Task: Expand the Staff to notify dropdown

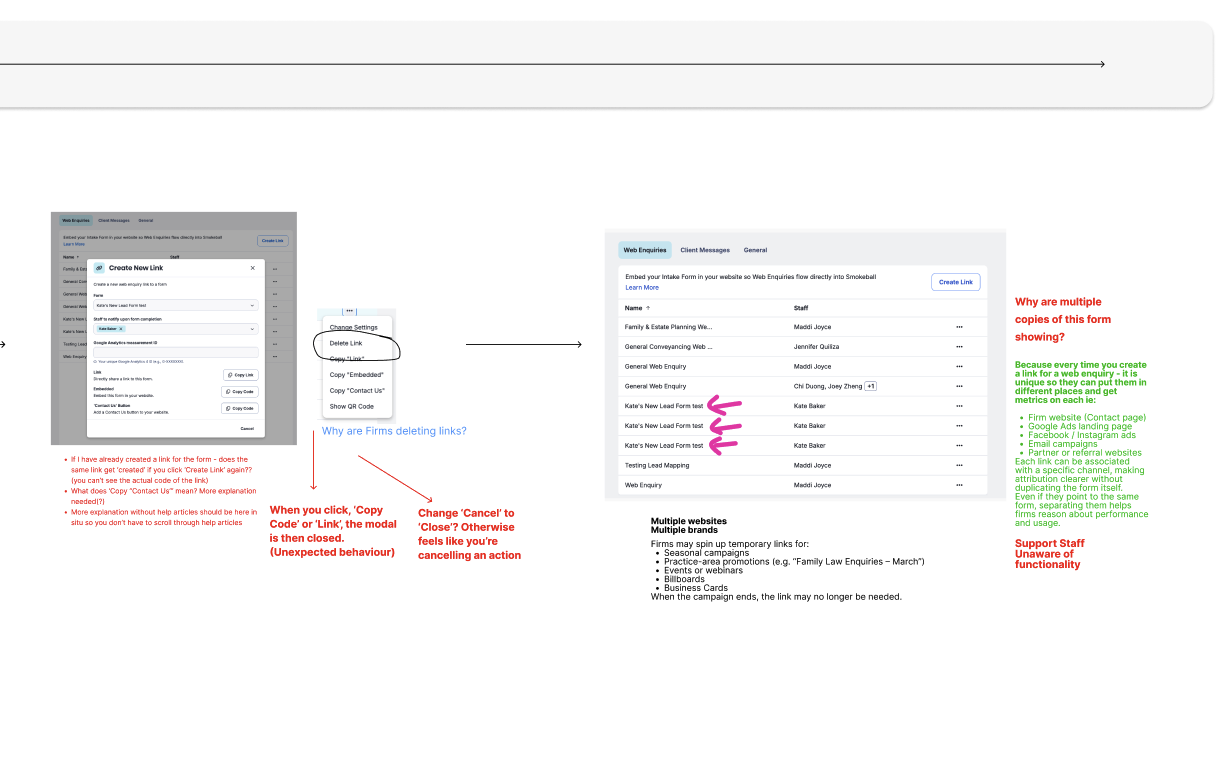Action: (x=175, y=328)
